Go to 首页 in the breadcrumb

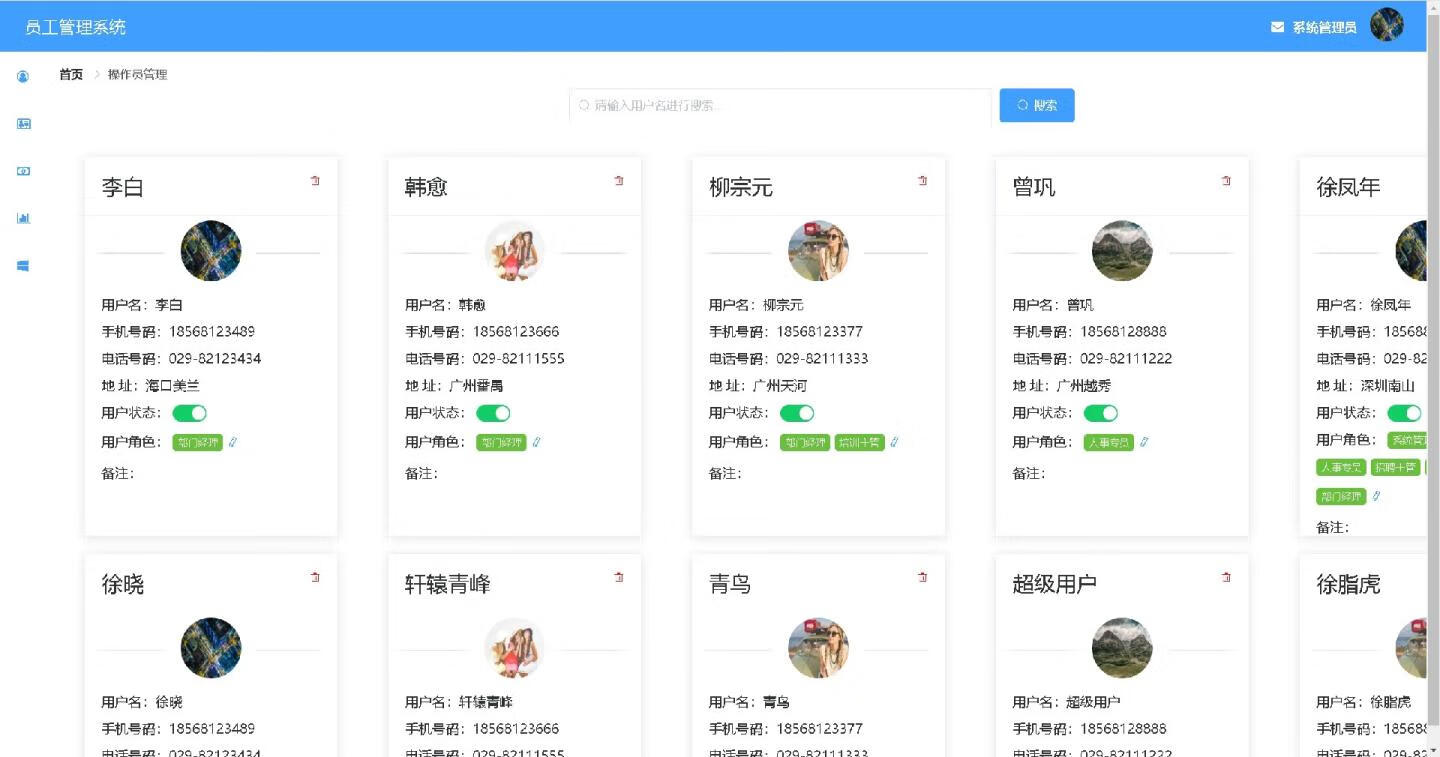71,74
